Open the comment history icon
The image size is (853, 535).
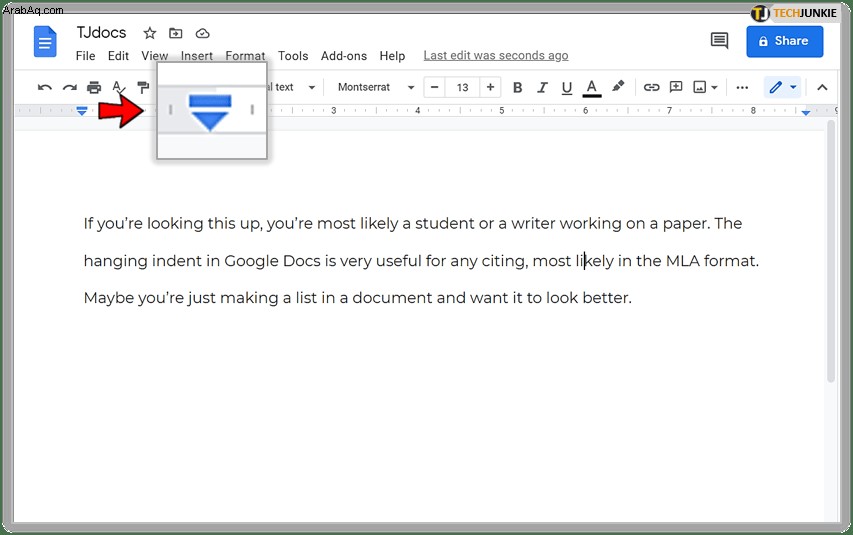coord(719,41)
